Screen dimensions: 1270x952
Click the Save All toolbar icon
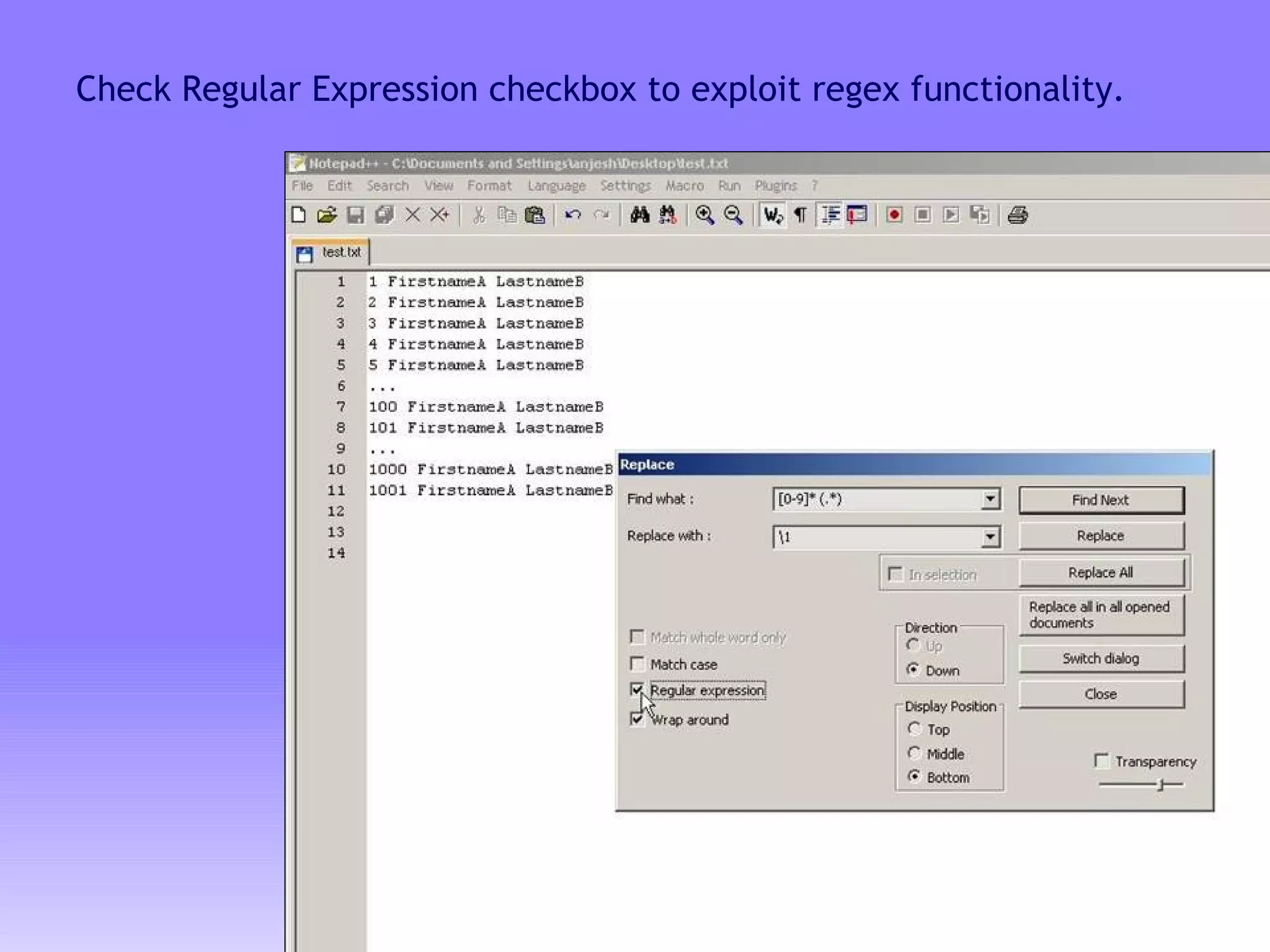[x=384, y=215]
